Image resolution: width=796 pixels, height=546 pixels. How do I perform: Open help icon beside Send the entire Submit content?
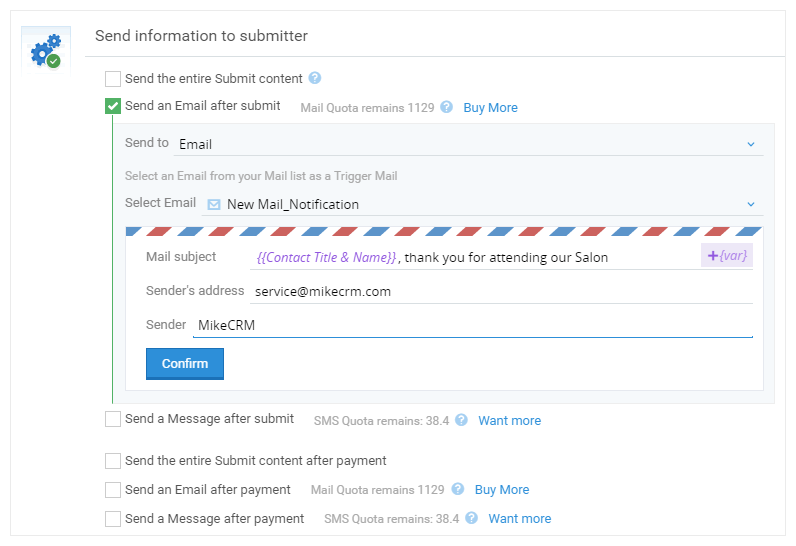(x=315, y=78)
